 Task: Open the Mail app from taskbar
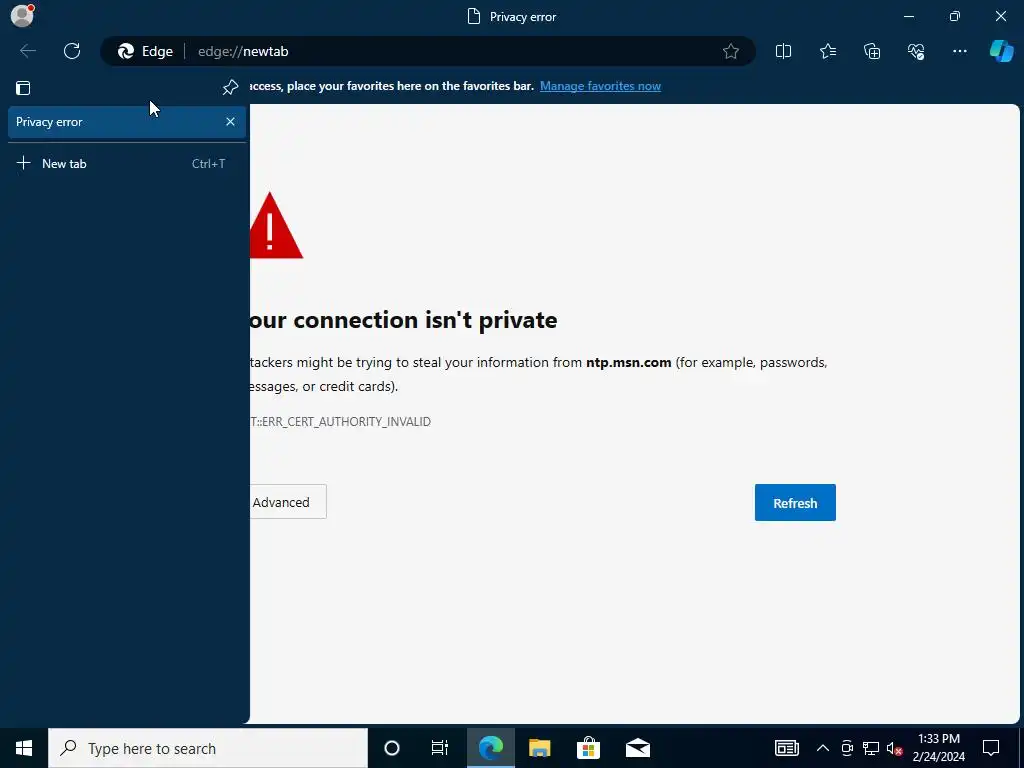pos(637,748)
